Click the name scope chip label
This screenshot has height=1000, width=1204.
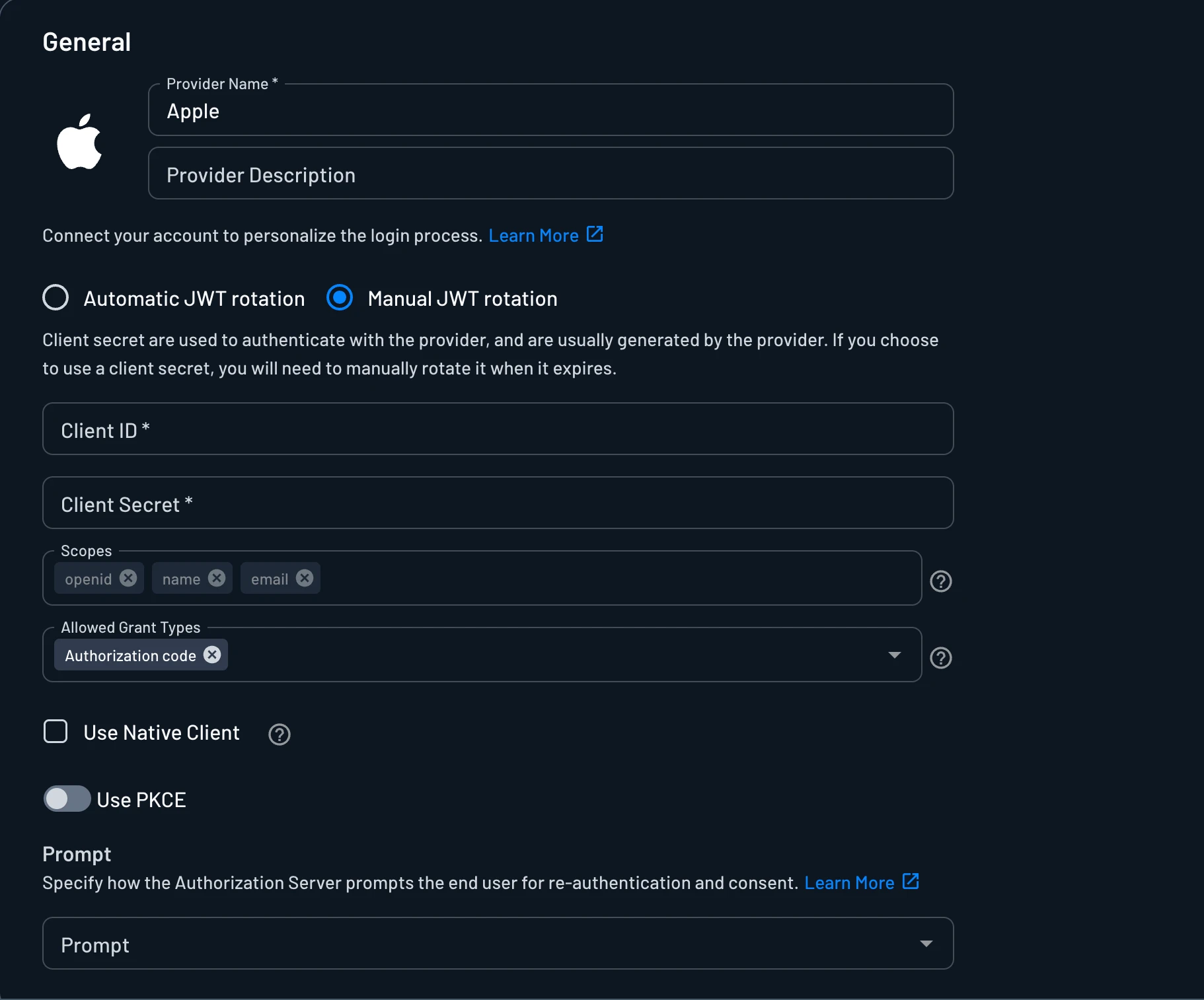[181, 579]
